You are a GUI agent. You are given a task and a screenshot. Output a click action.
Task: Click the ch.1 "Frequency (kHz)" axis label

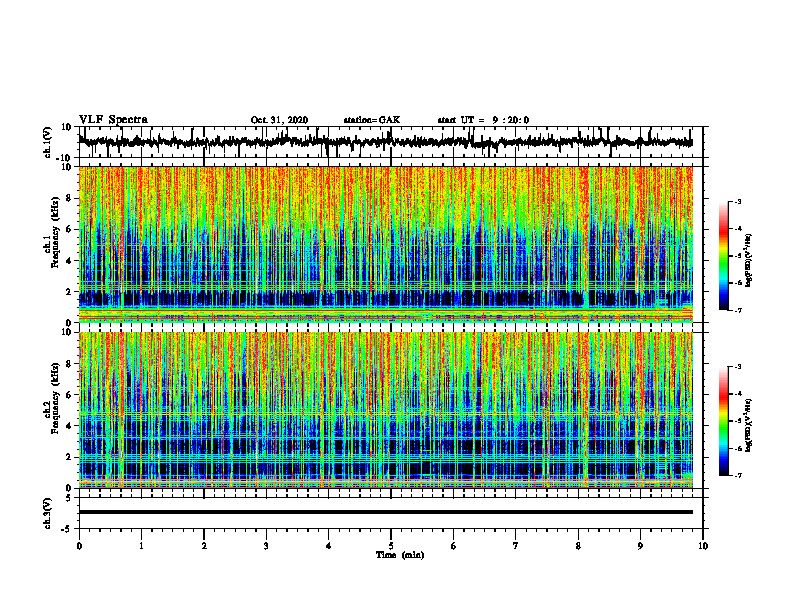[x=55, y=233]
